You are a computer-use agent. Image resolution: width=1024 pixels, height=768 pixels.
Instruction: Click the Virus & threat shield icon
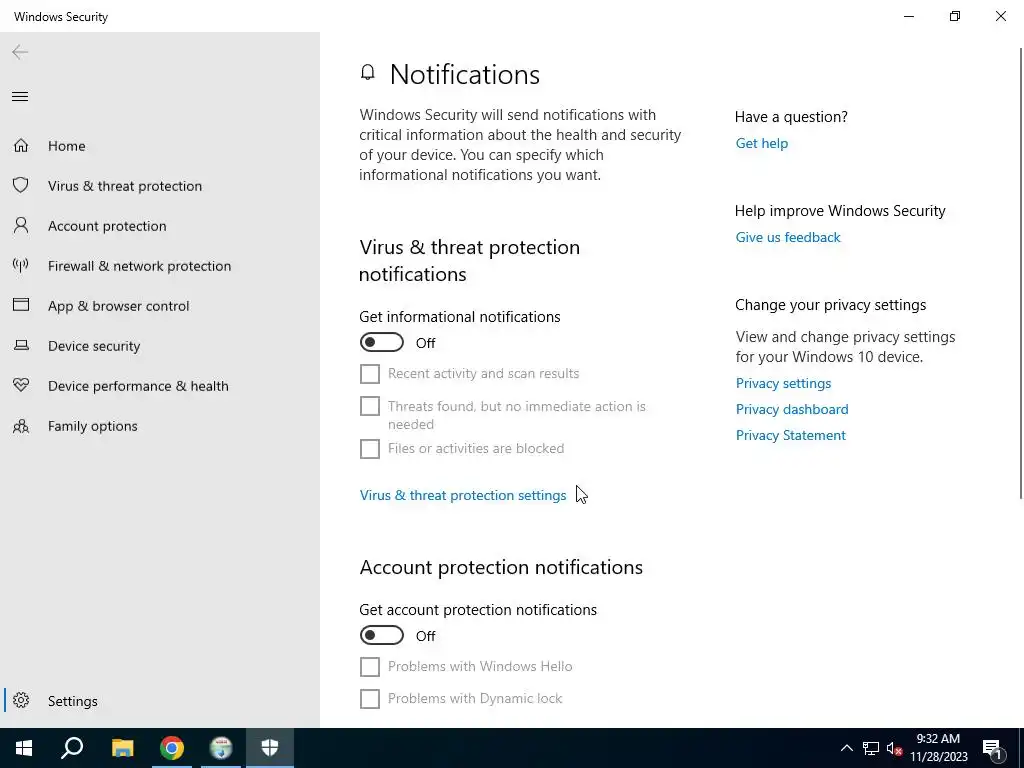(x=21, y=185)
